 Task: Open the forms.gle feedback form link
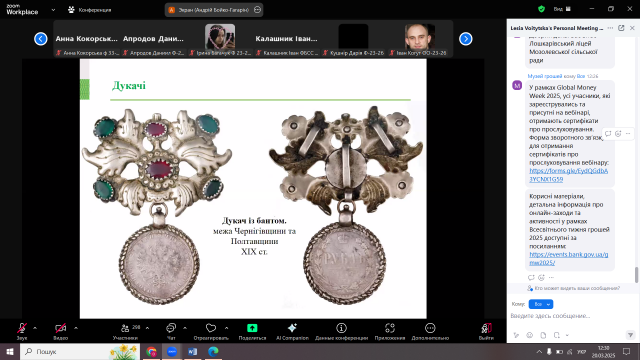[x=569, y=175]
